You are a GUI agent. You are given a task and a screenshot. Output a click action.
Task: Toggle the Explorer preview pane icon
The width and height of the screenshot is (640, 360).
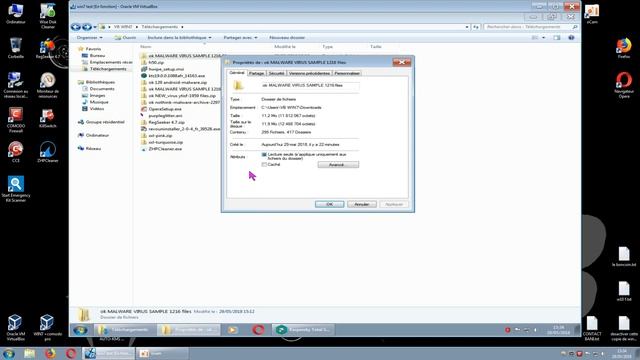pos(557,38)
